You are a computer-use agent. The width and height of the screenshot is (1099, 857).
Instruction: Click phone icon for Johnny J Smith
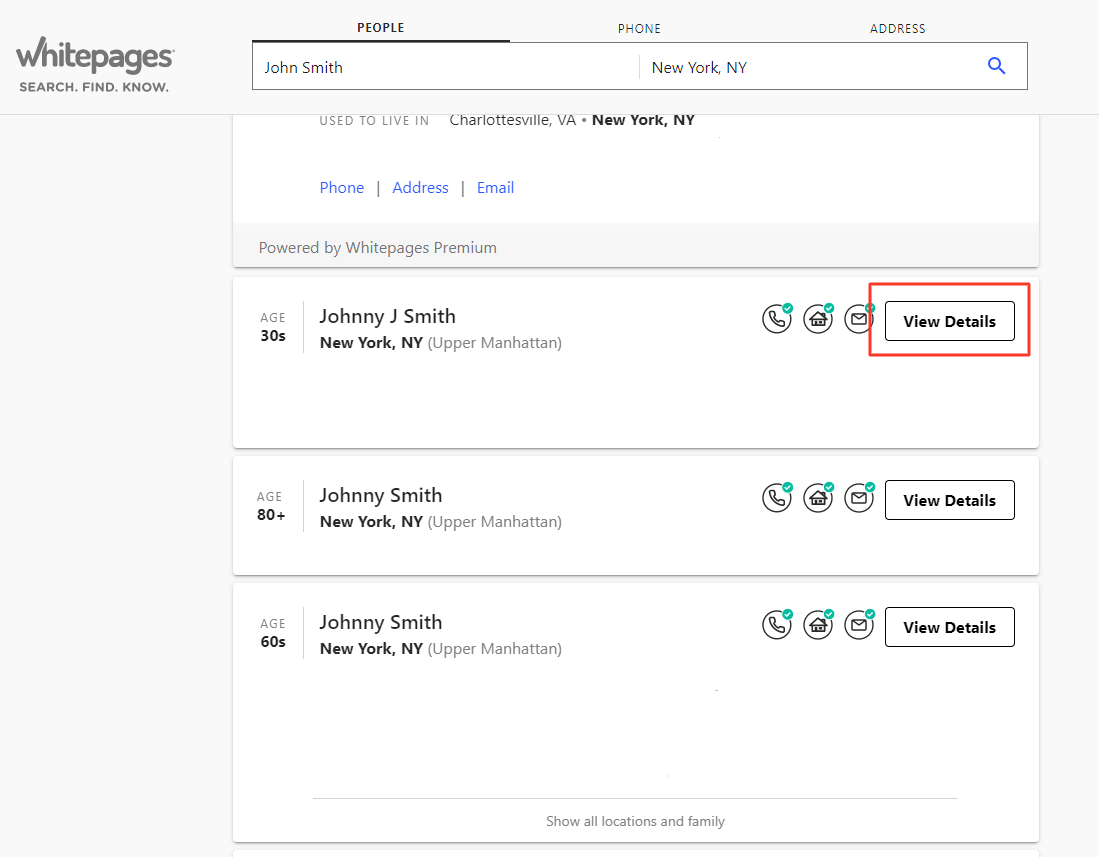[x=777, y=319]
